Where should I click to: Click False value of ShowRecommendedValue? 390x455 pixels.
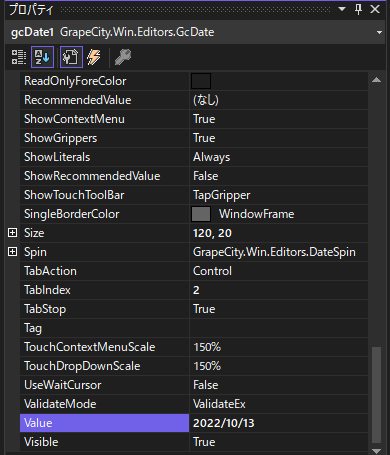[206, 176]
